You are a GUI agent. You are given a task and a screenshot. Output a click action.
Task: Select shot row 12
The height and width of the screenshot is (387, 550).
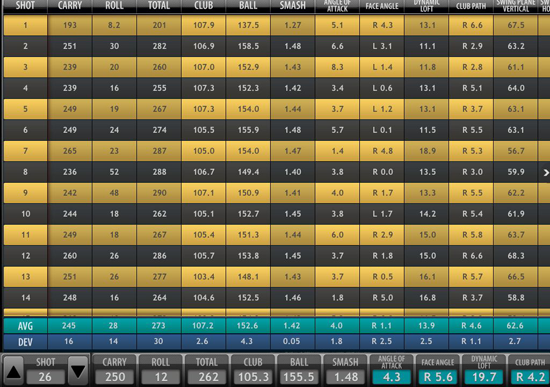[270, 256]
